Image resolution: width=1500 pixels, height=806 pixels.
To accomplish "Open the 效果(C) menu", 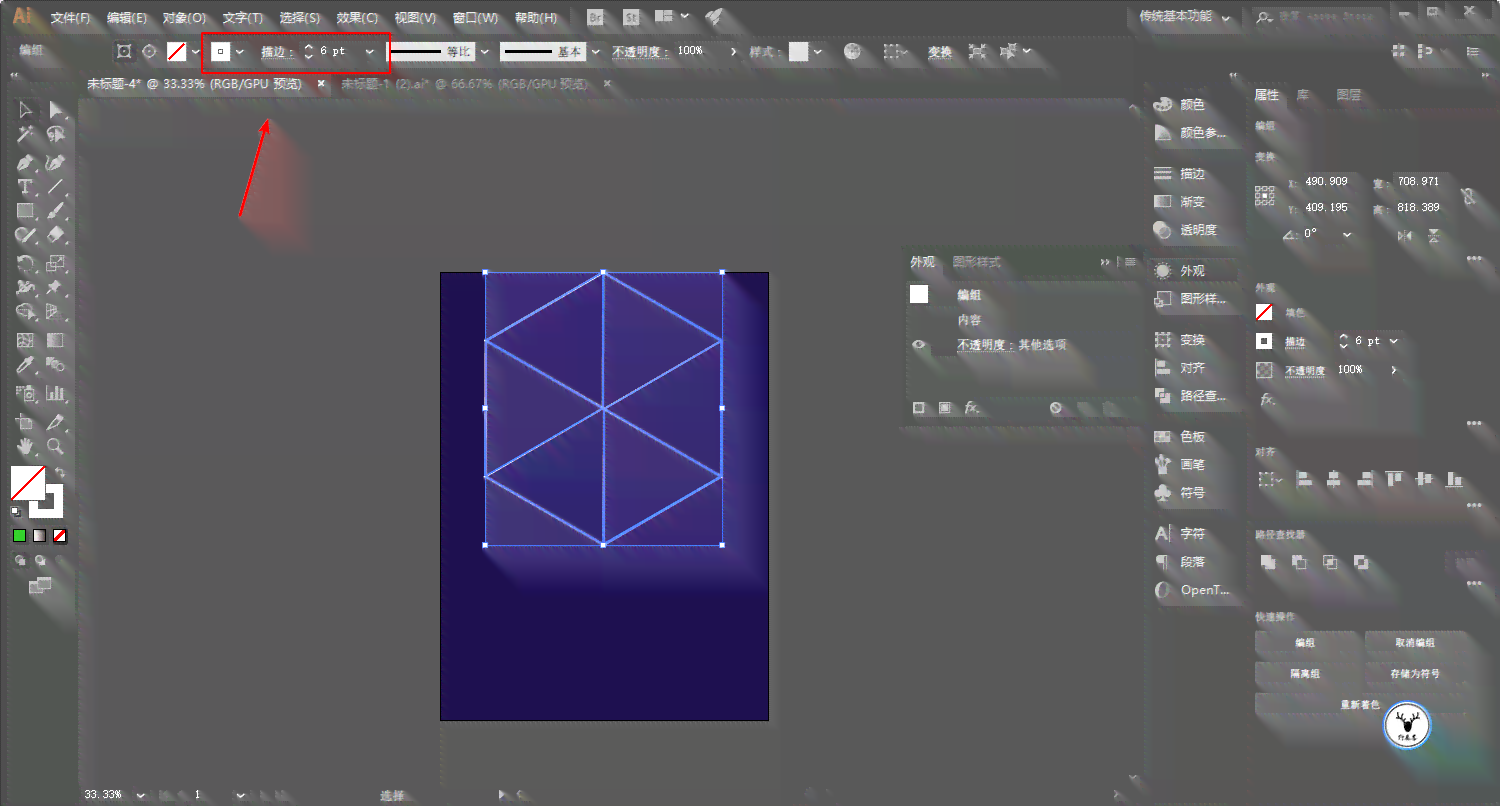I will click(357, 18).
